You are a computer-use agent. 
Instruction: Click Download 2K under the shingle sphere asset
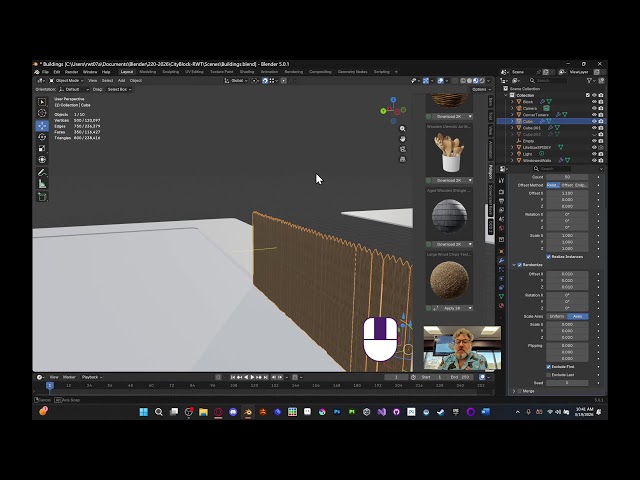click(x=449, y=244)
